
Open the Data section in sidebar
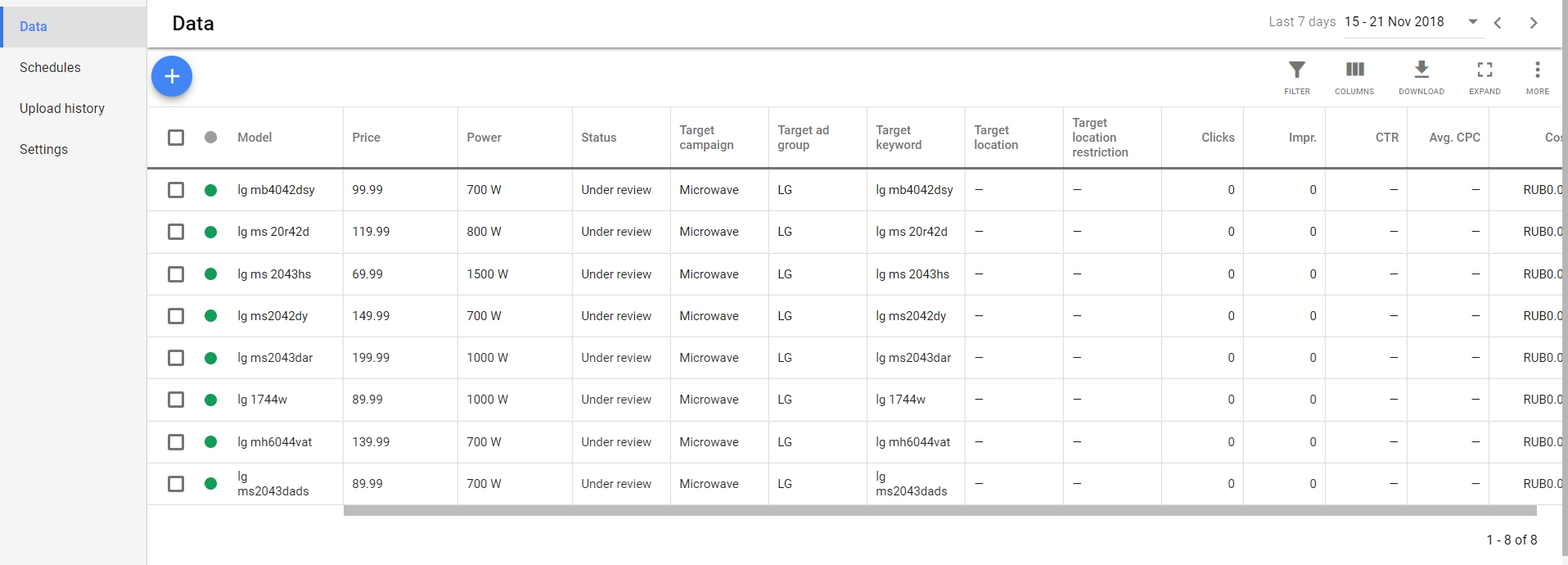point(73,27)
